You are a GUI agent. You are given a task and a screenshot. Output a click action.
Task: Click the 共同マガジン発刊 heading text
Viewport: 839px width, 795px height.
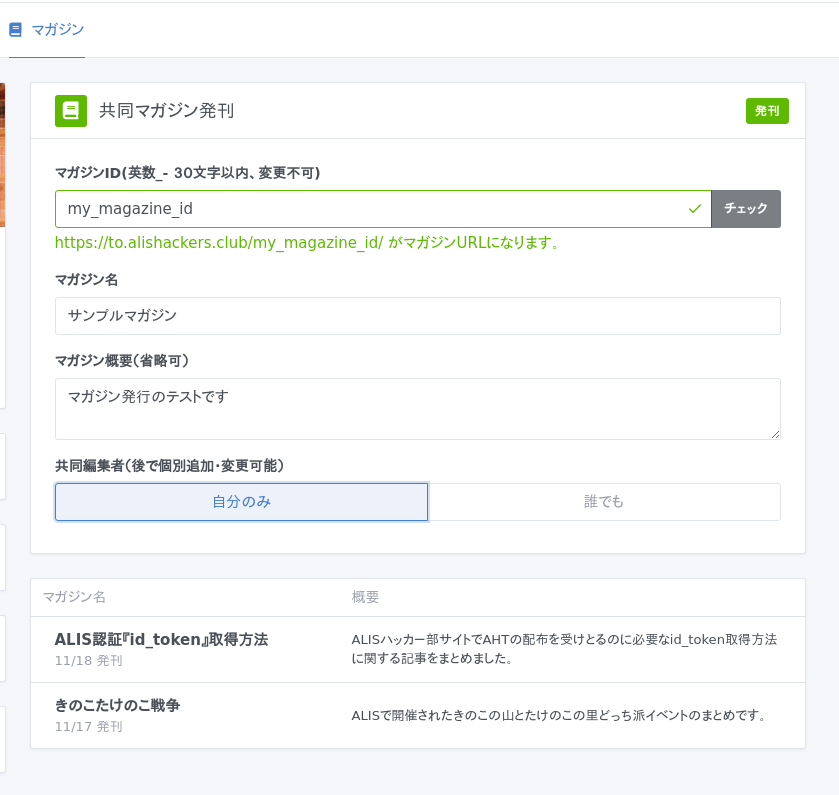166,111
